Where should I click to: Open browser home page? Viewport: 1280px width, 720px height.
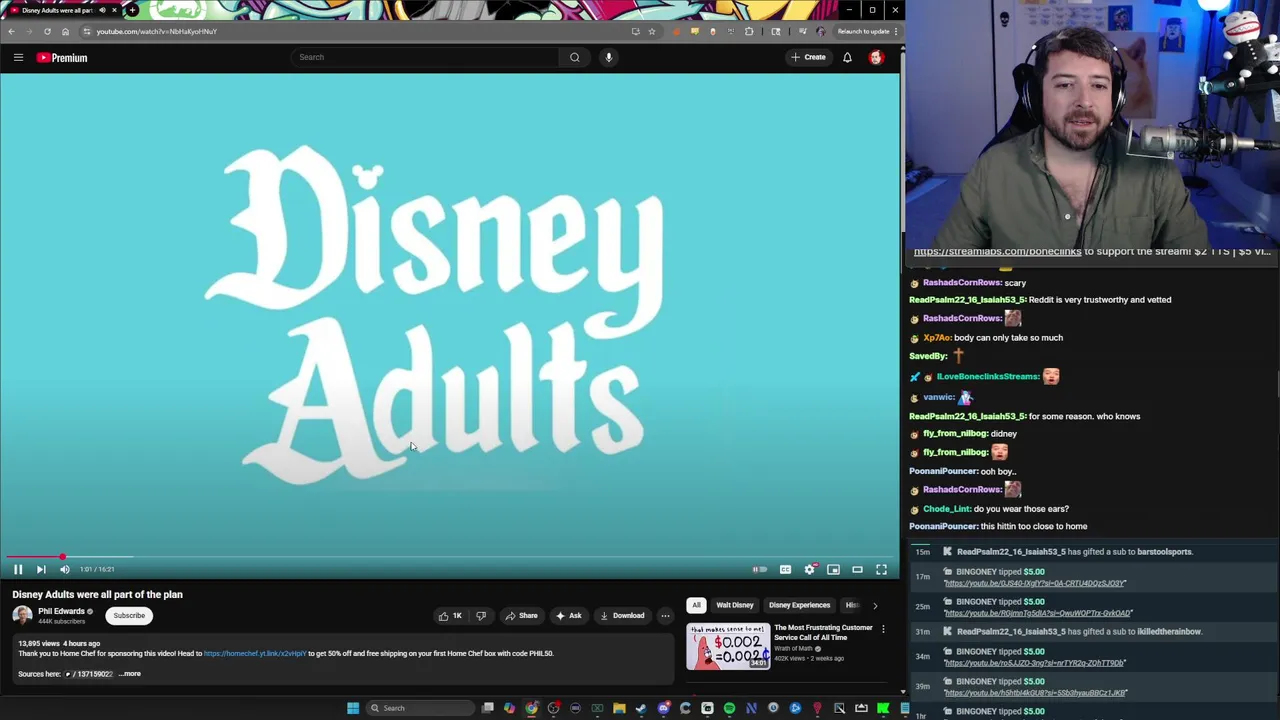(x=65, y=31)
